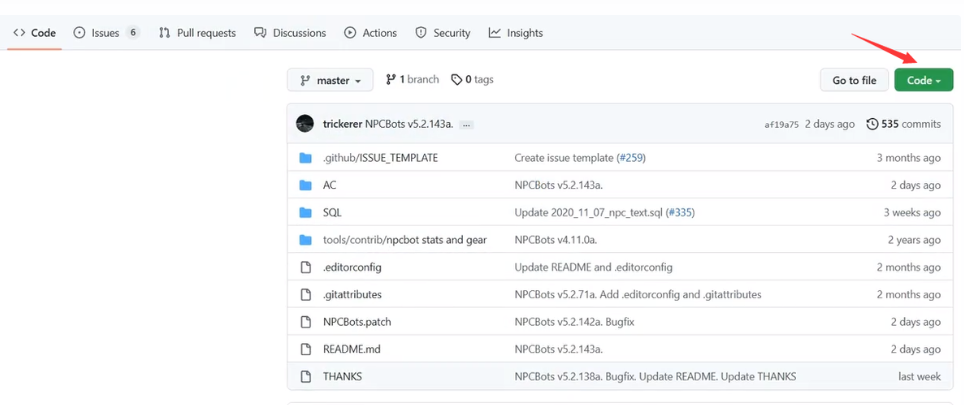Click the NPCBots.patch file icon

[x=306, y=322]
